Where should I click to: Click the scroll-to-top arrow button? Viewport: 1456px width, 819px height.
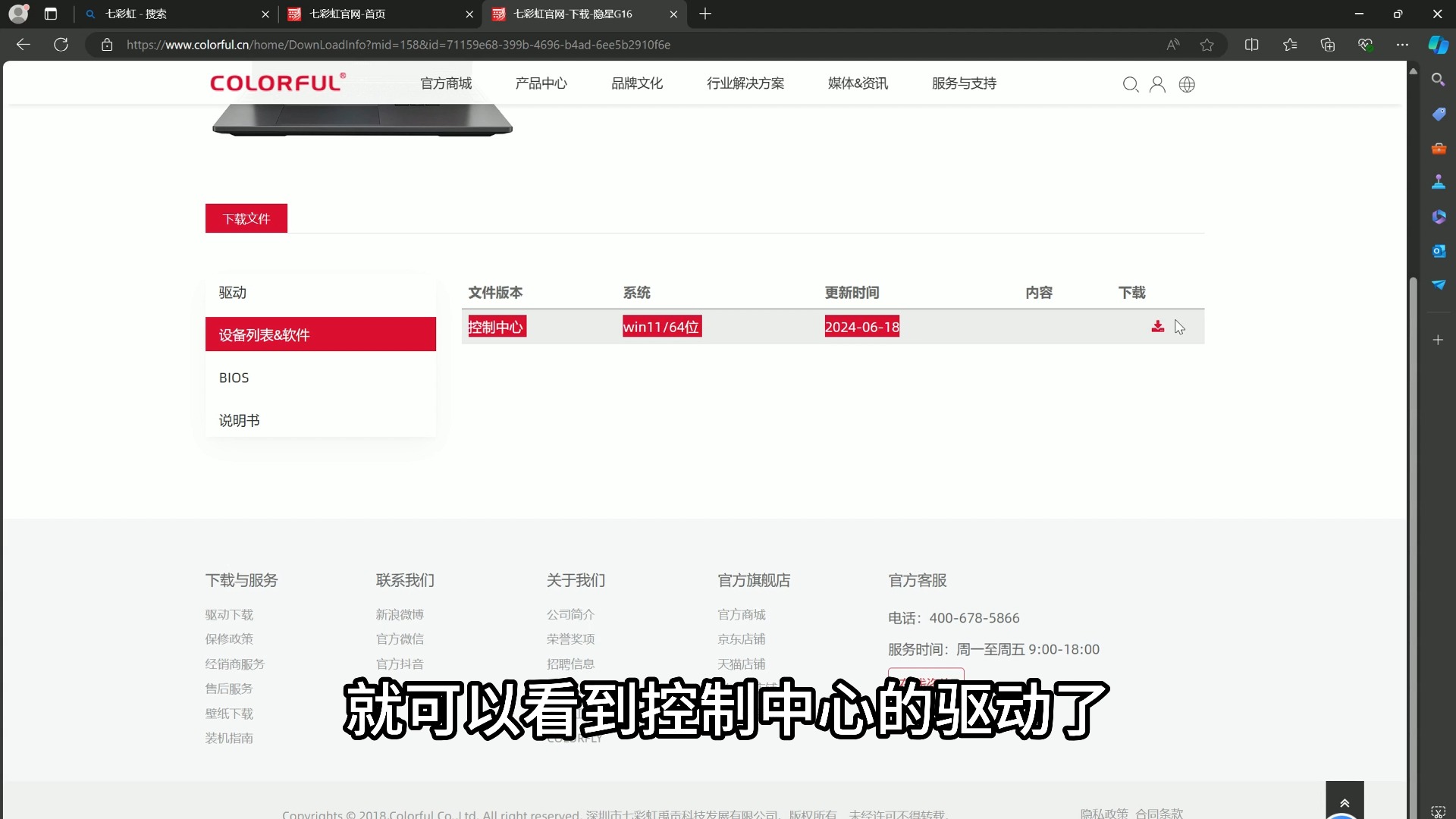click(1345, 802)
